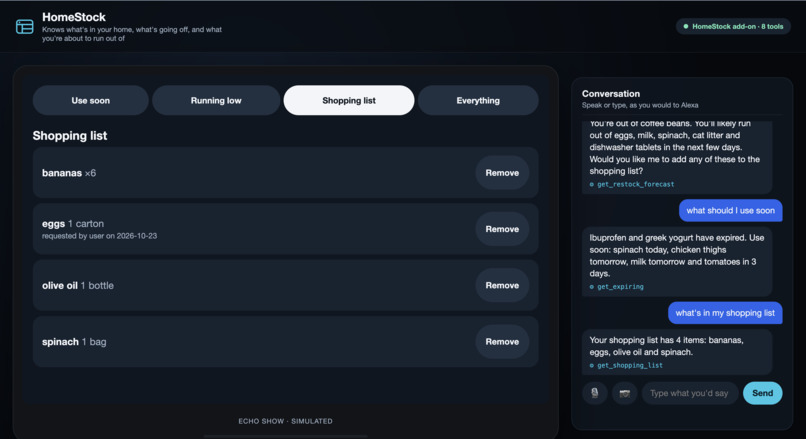The image size is (806, 439).
Task: Click the eggs 1 carton item text
Action: (73, 224)
